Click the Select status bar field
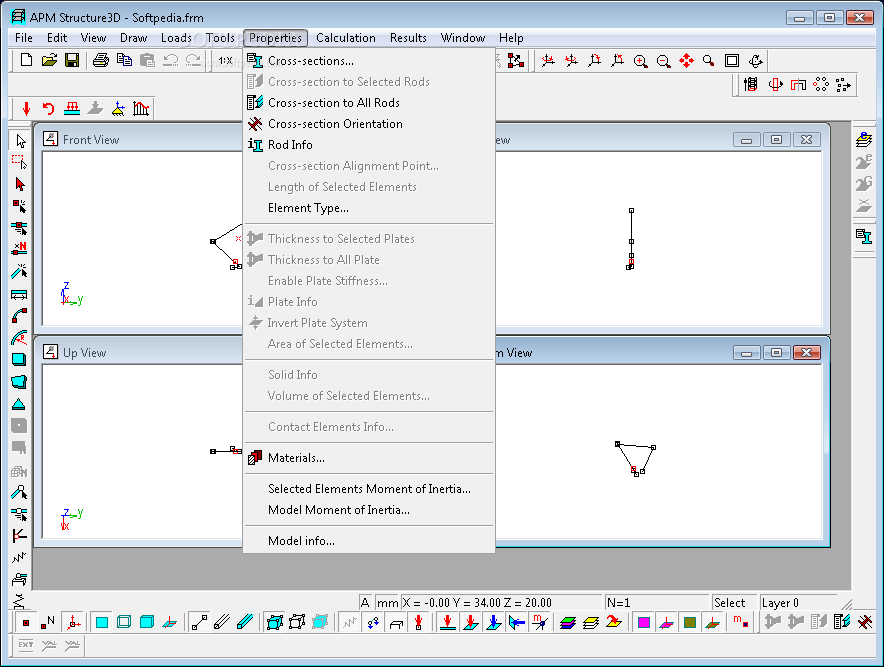This screenshot has width=884, height=667. pyautogui.click(x=733, y=603)
